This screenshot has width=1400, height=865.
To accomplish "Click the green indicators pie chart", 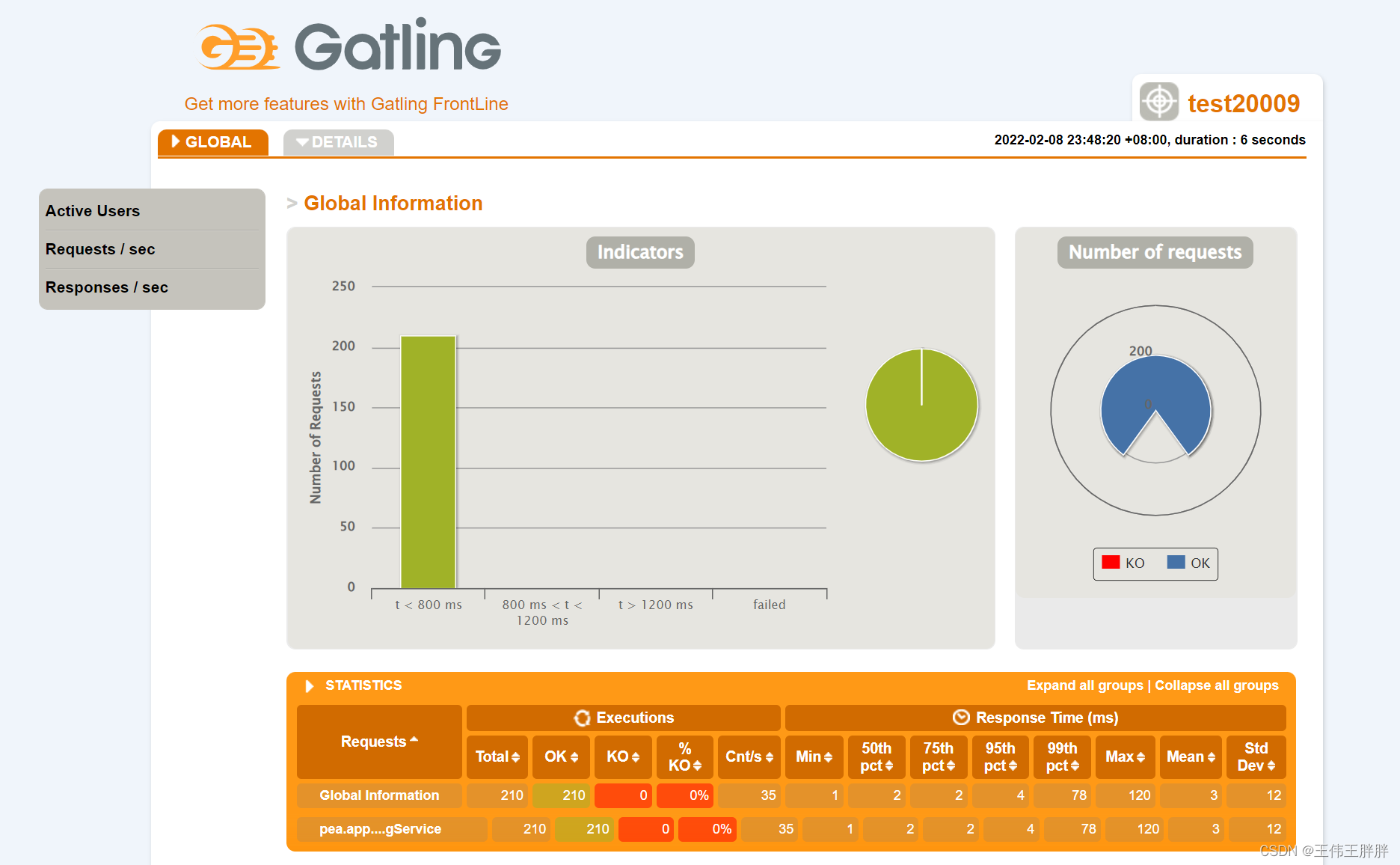I will coord(921,405).
